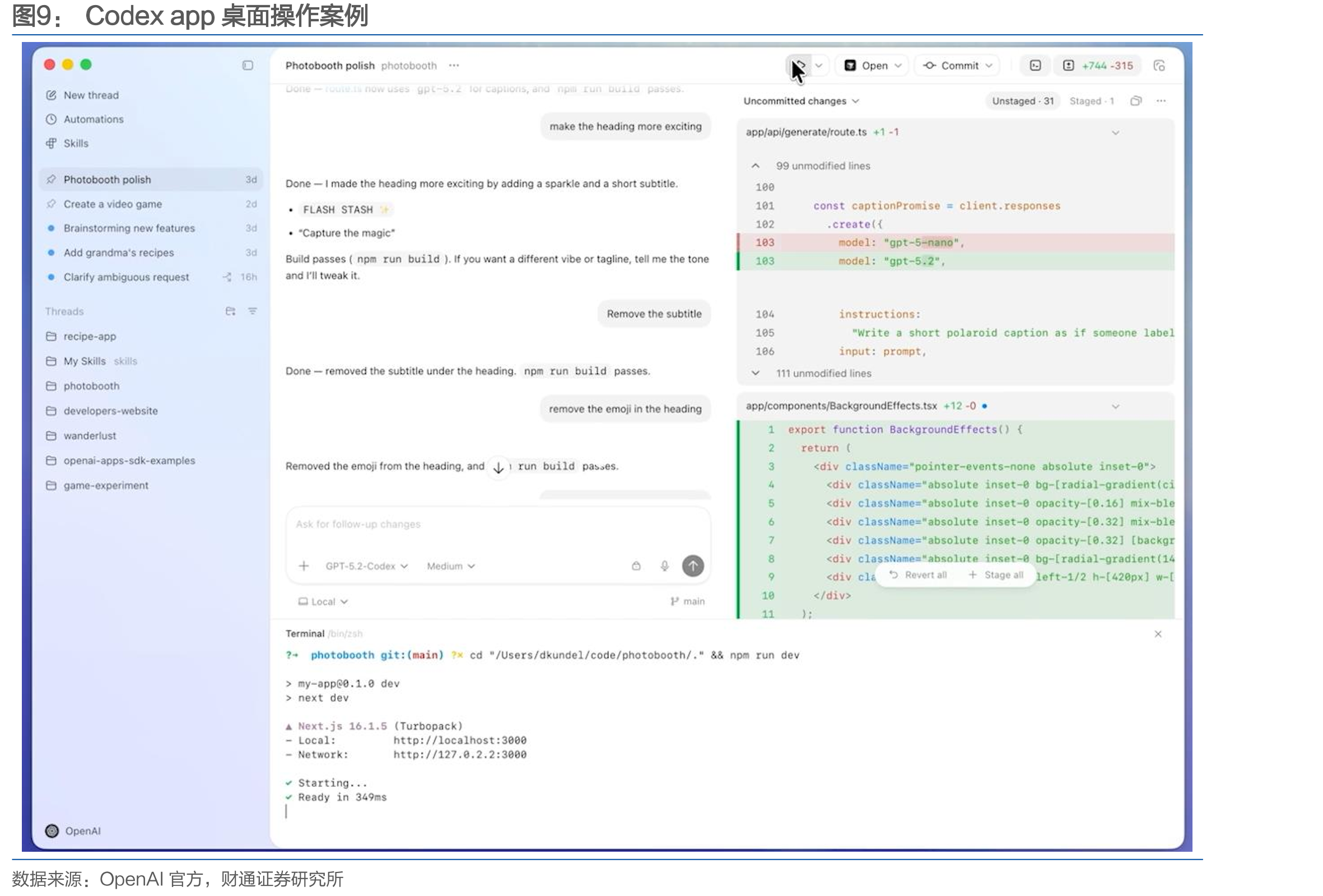Expand 99 unmodified lines above
Screen dimensions: 1323x896
(756, 166)
